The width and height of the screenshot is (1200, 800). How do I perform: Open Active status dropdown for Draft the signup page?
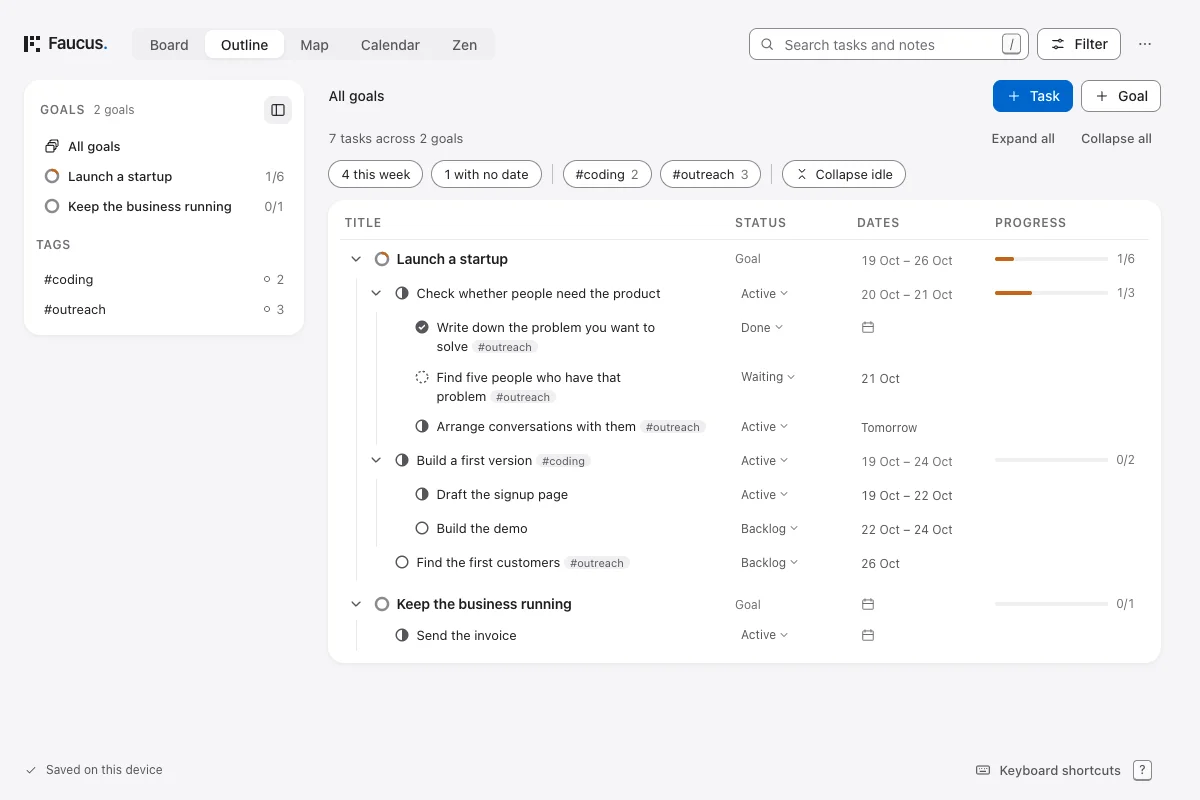point(764,495)
